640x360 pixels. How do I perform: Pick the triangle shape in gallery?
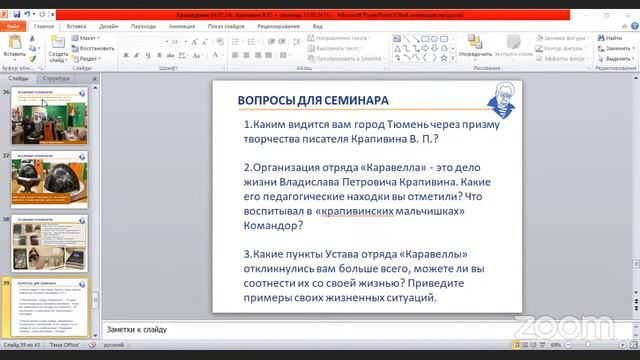coord(398,49)
